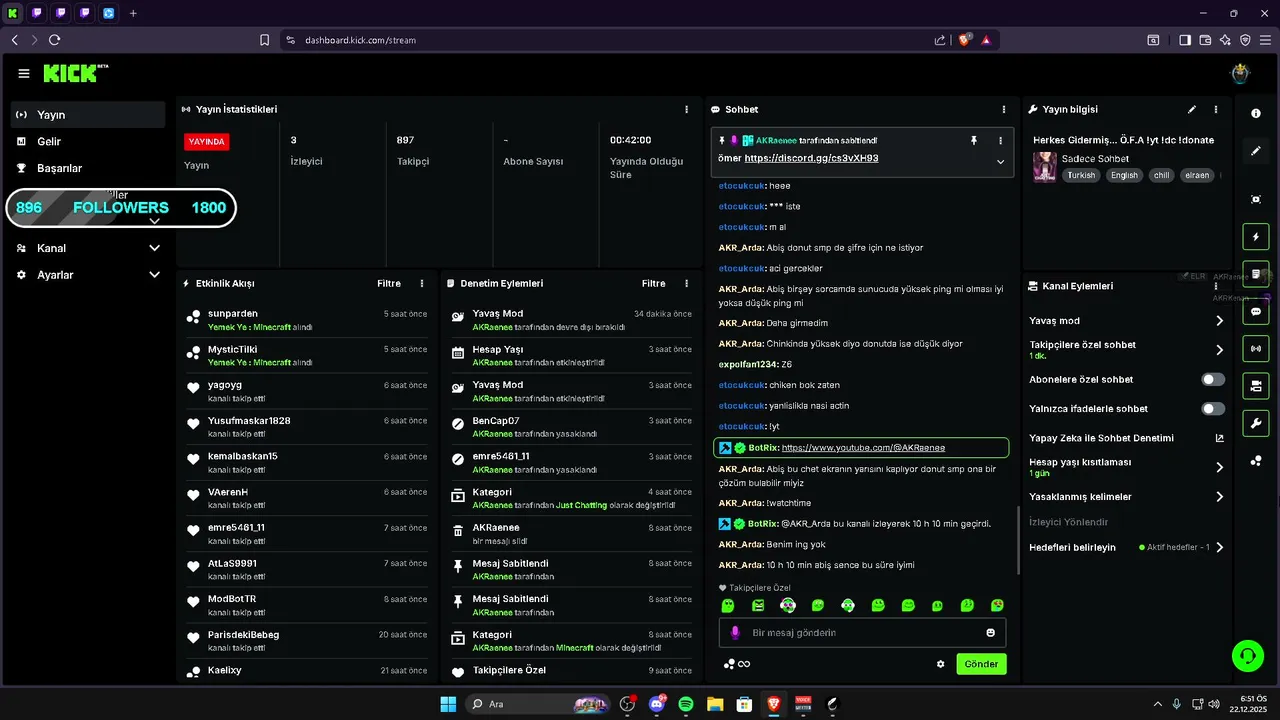This screenshot has width=1280, height=720.
Task: Open Filtre in Etkinlik Akışı panel
Action: [x=389, y=284]
